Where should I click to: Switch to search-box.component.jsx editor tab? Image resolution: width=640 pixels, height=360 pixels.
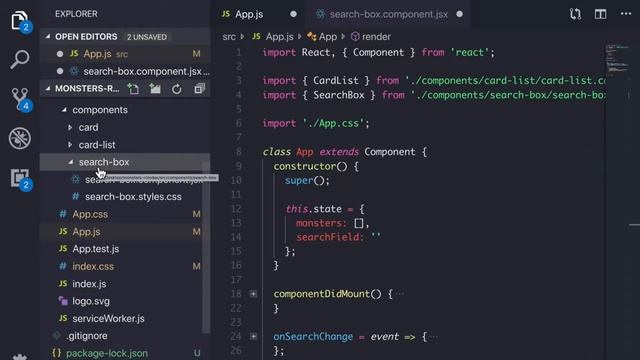[x=388, y=14]
